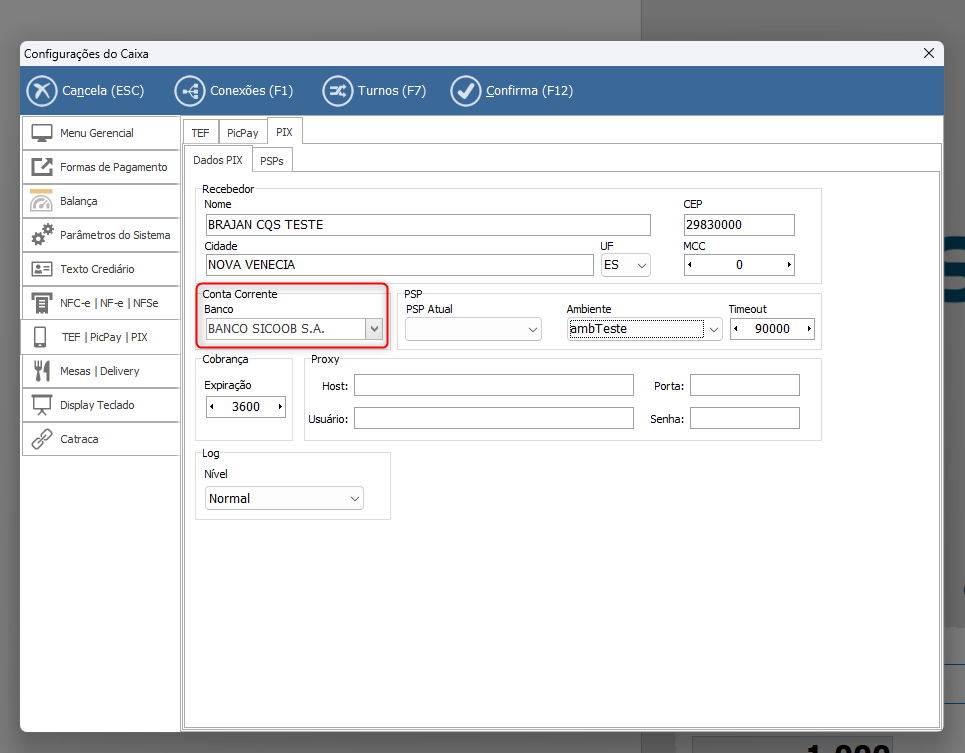Expand the Banco dropdown arrow
965x753 pixels.
[374, 329]
